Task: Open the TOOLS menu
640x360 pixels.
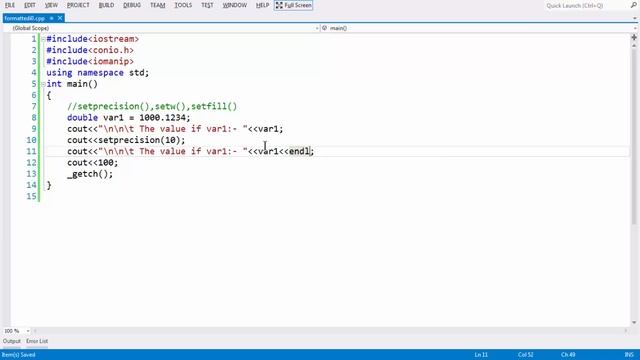Action: (183, 5)
